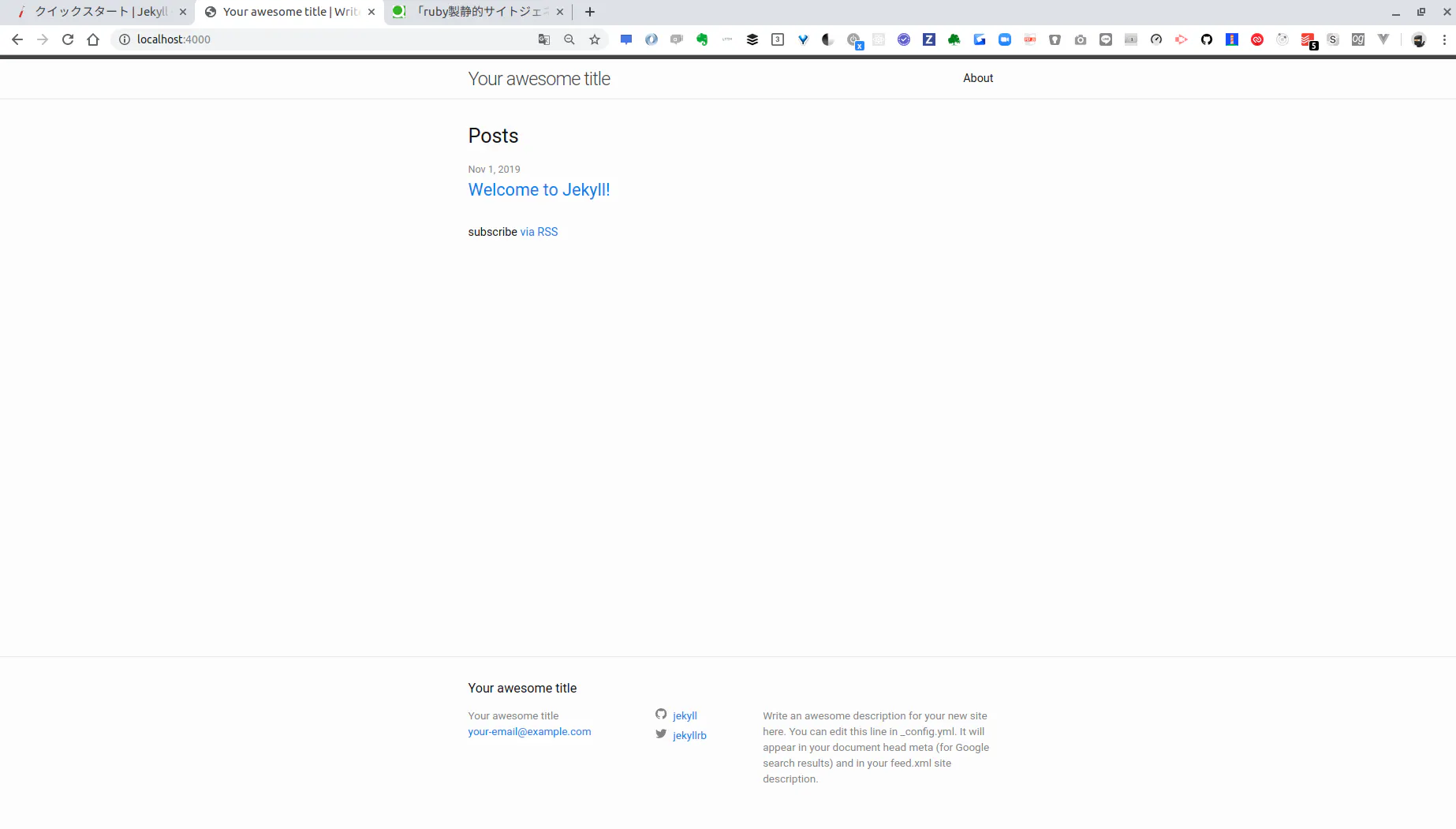Bookmark this page with the star

pyautogui.click(x=594, y=39)
